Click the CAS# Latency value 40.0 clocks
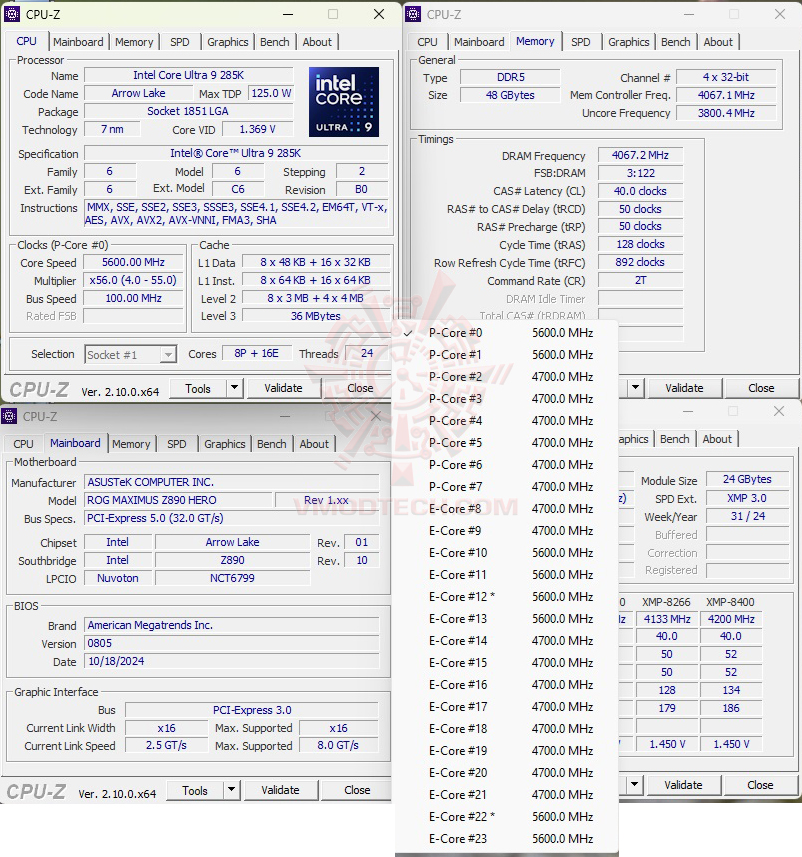 pos(640,191)
